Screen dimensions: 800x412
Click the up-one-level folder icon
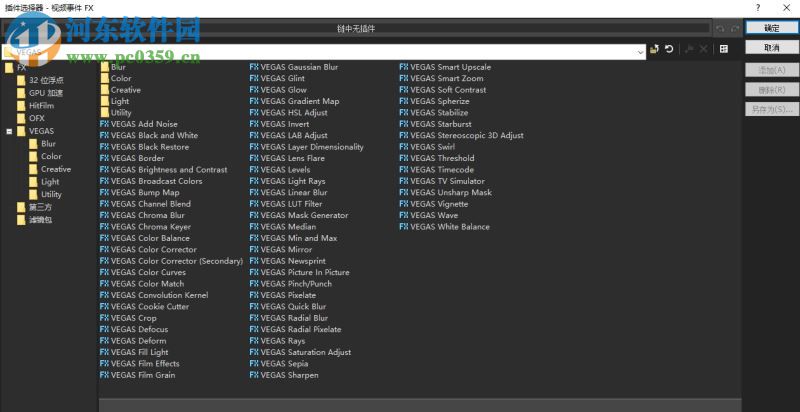coord(655,49)
